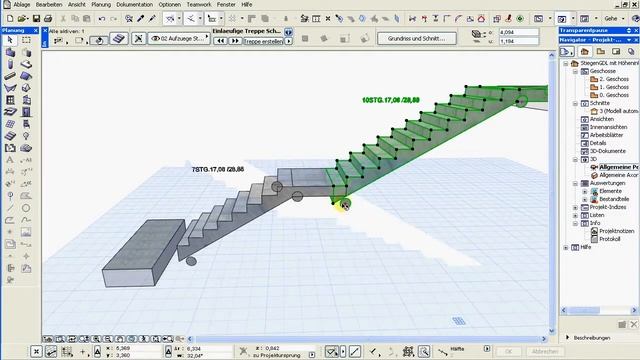The image size is (640, 360).
Task: Click the eyedropper pick-up parameters icon
Action: [140, 18]
